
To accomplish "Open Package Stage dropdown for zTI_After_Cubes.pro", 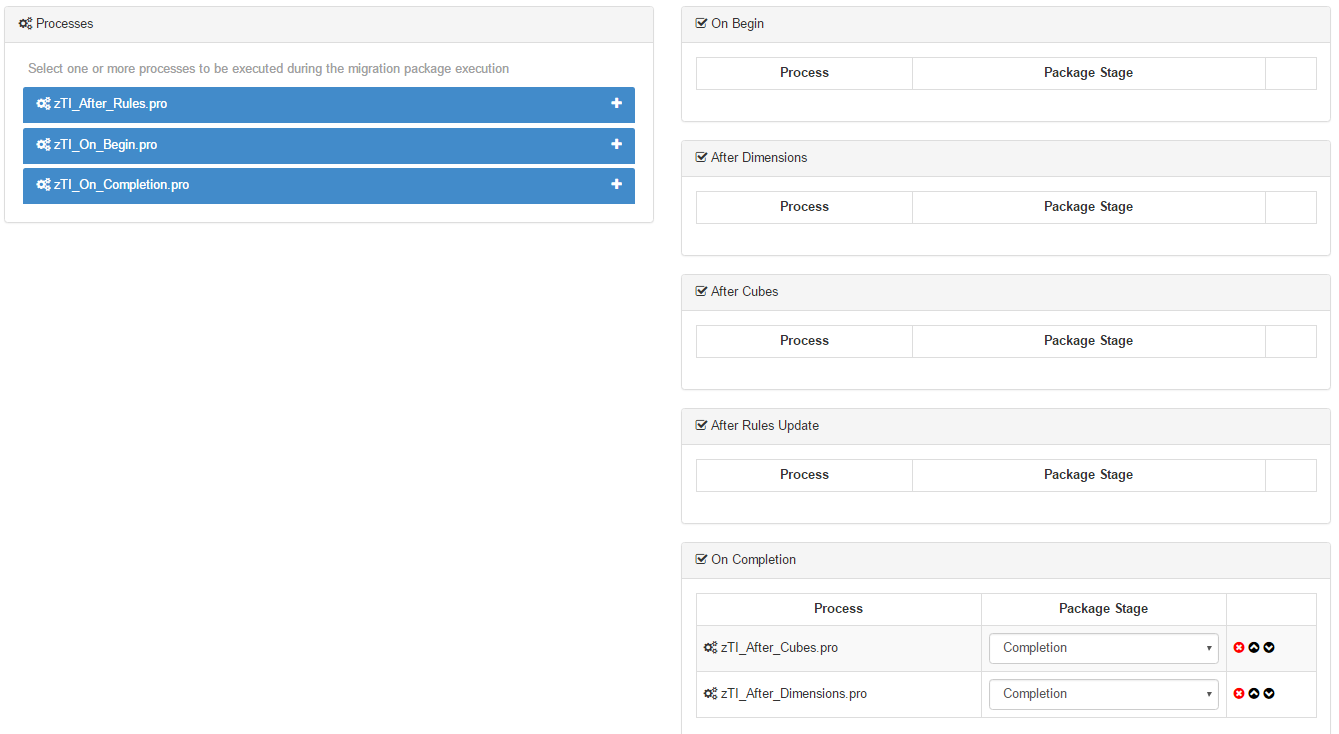I will tap(1103, 648).
